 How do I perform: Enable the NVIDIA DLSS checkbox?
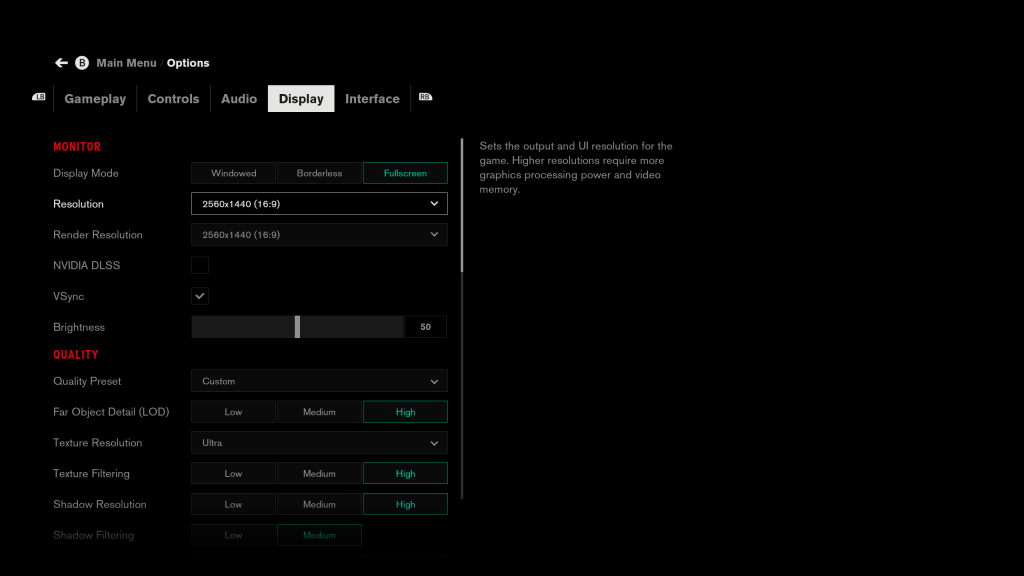(200, 265)
